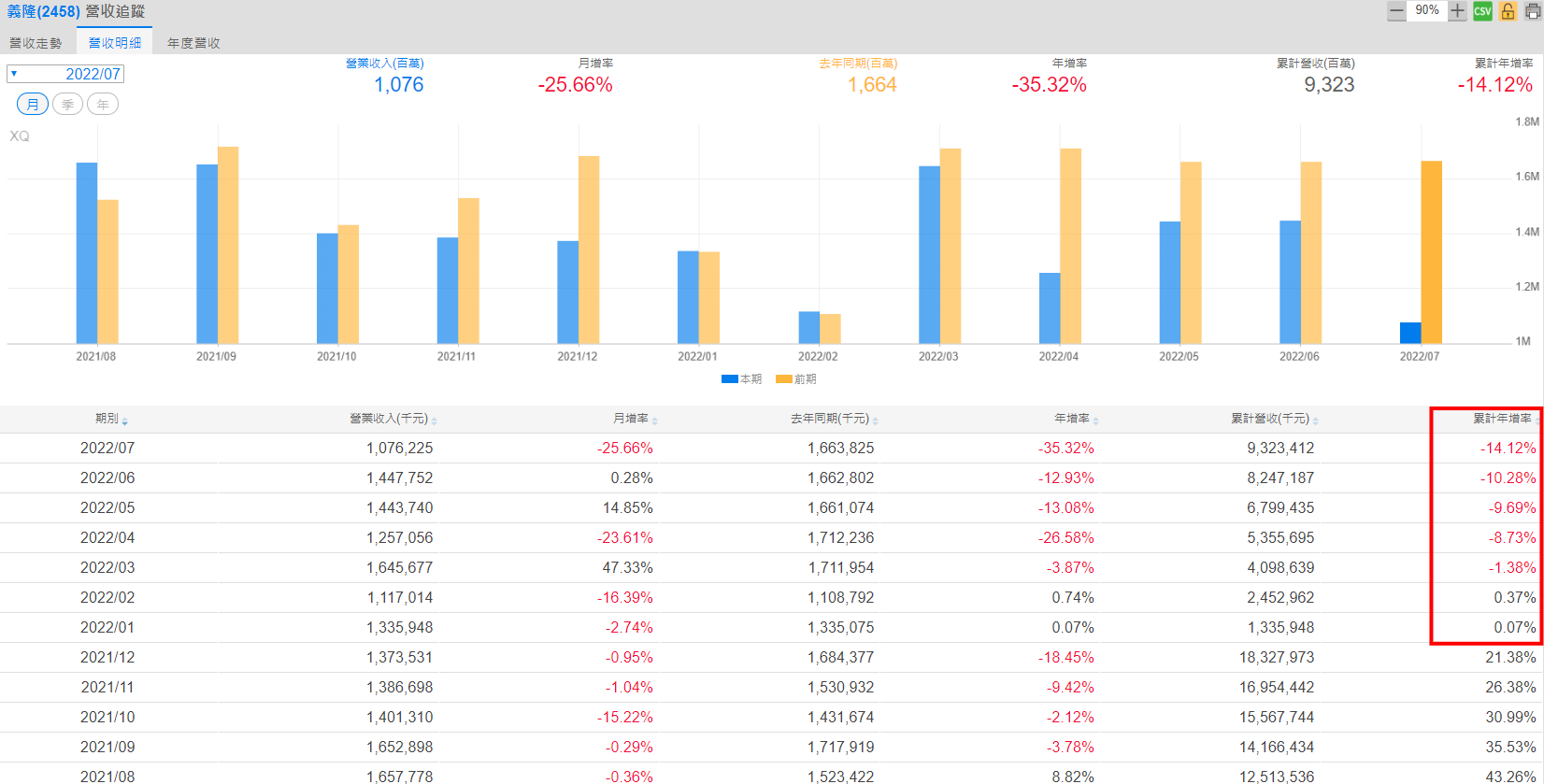Switch to the 年度營收 tab
1544x784 pixels.
[193, 43]
